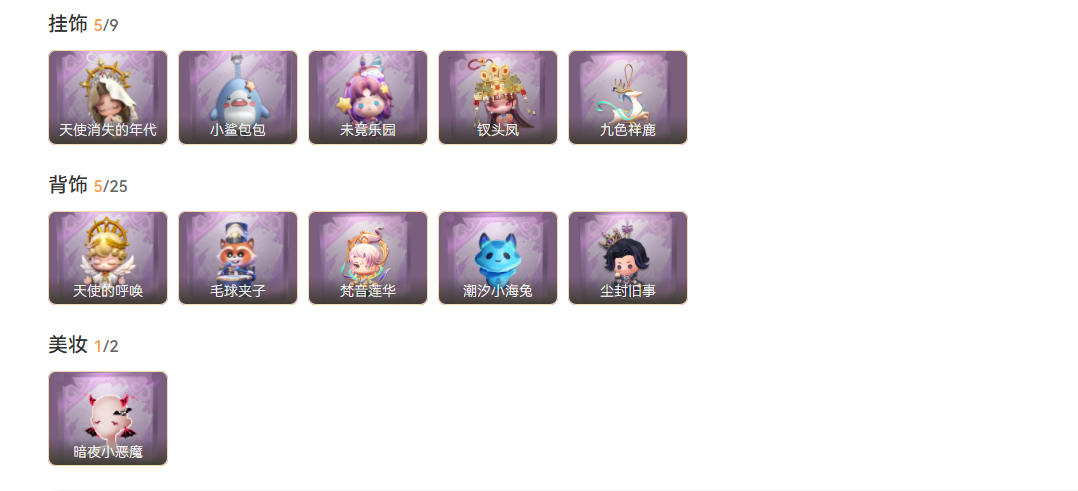Screen dimensions: 1078x491
Task: Click the 尘封旧事 back accessory
Action: coord(628,258)
